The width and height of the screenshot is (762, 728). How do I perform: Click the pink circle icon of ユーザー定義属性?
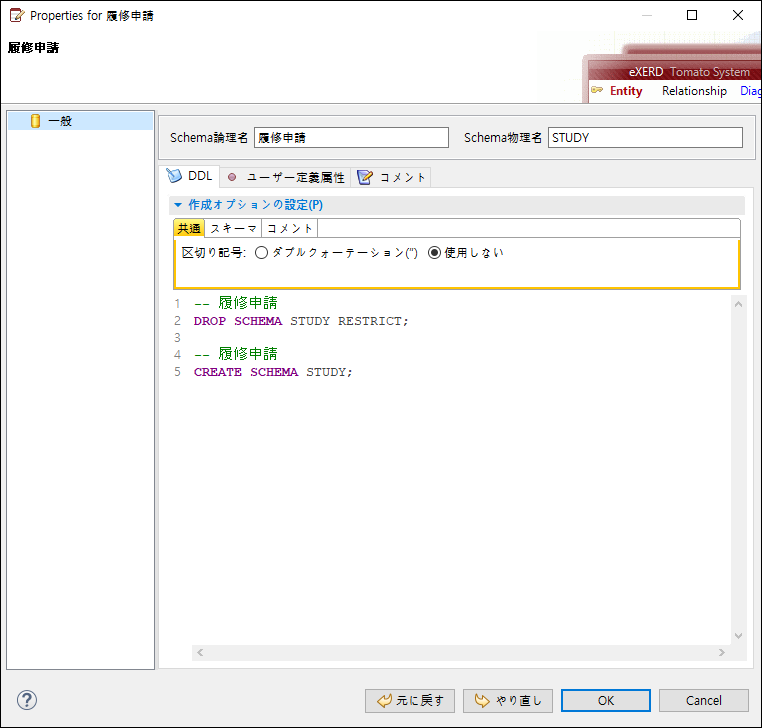232,177
